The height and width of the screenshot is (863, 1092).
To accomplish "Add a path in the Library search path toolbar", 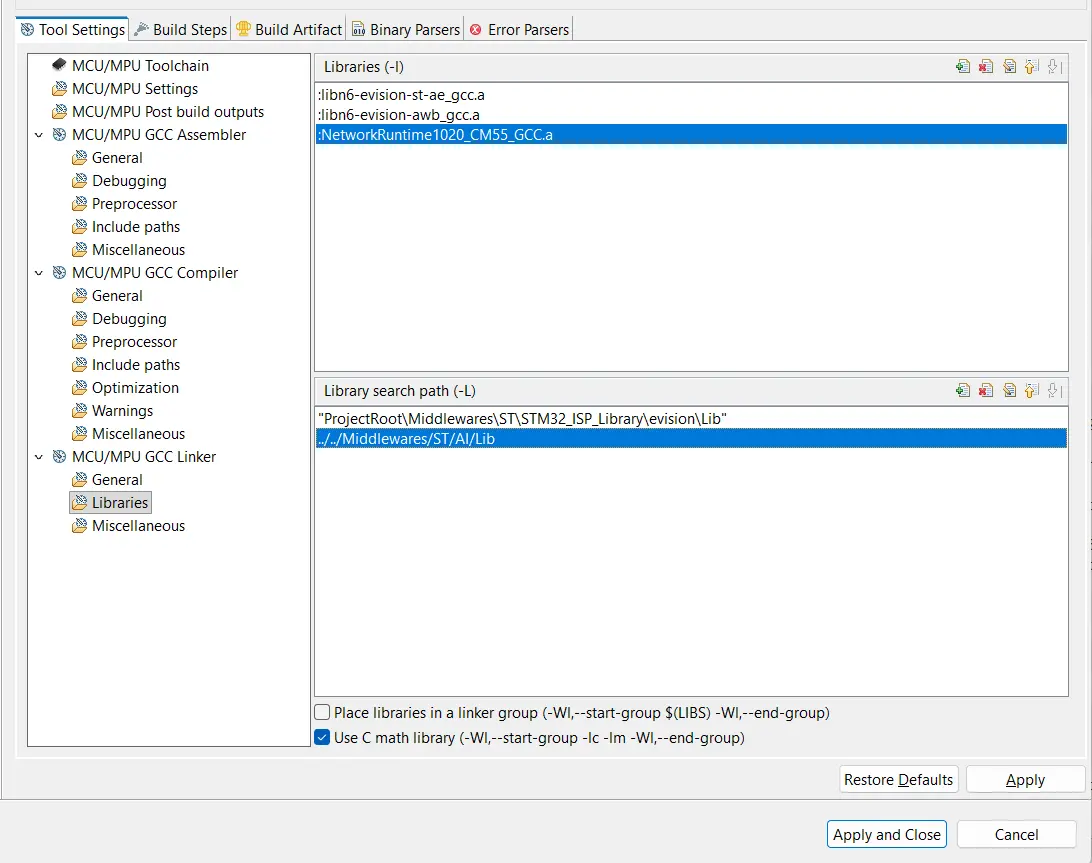I will [963, 391].
